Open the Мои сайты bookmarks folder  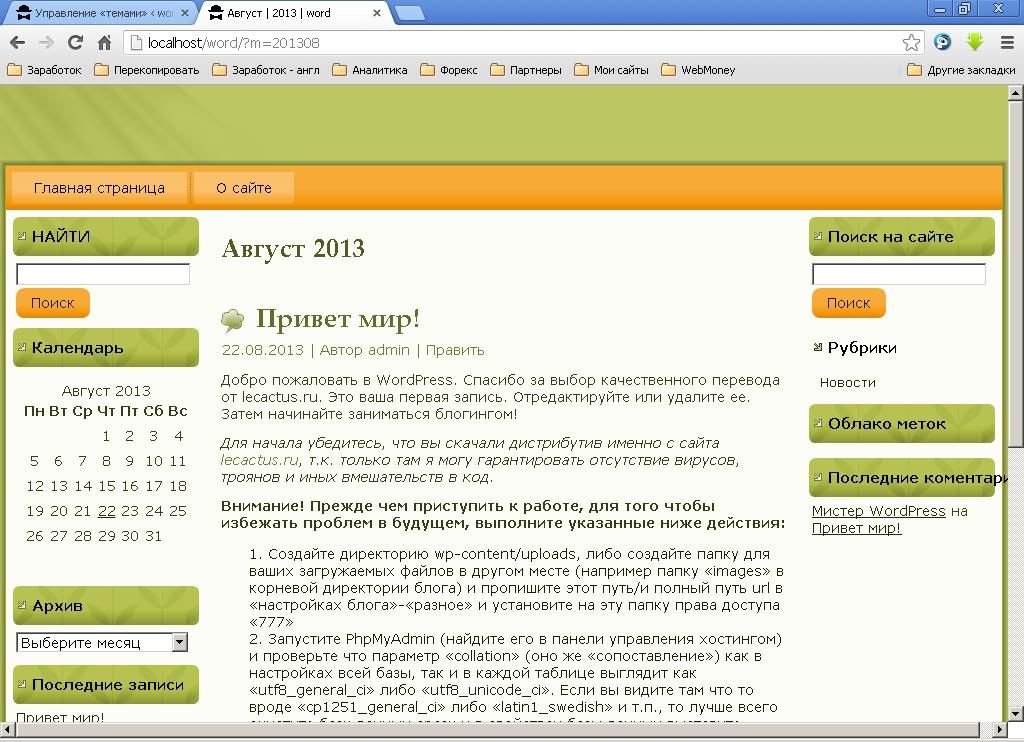click(x=611, y=70)
